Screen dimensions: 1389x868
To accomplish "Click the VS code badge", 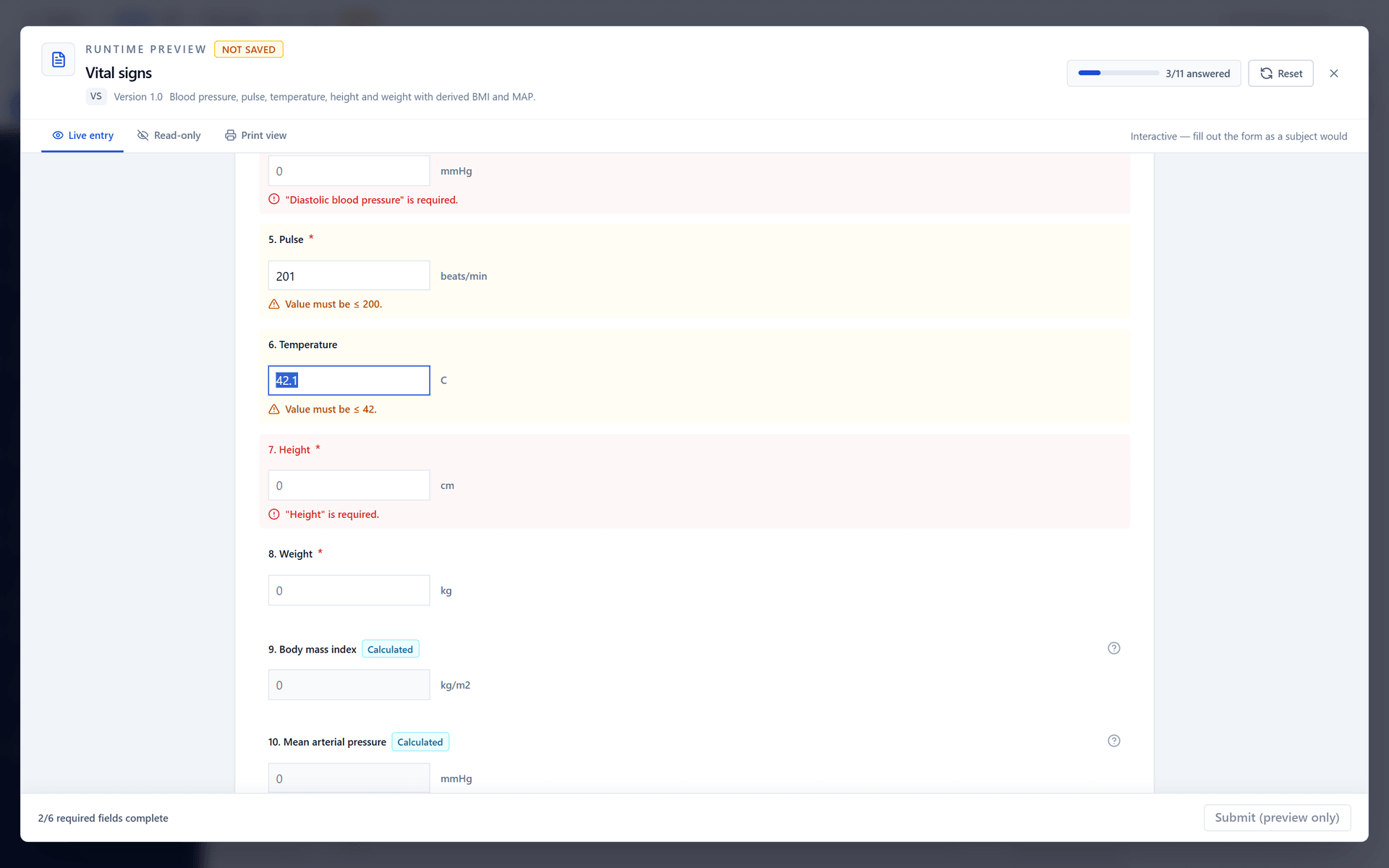I will pyautogui.click(x=96, y=96).
